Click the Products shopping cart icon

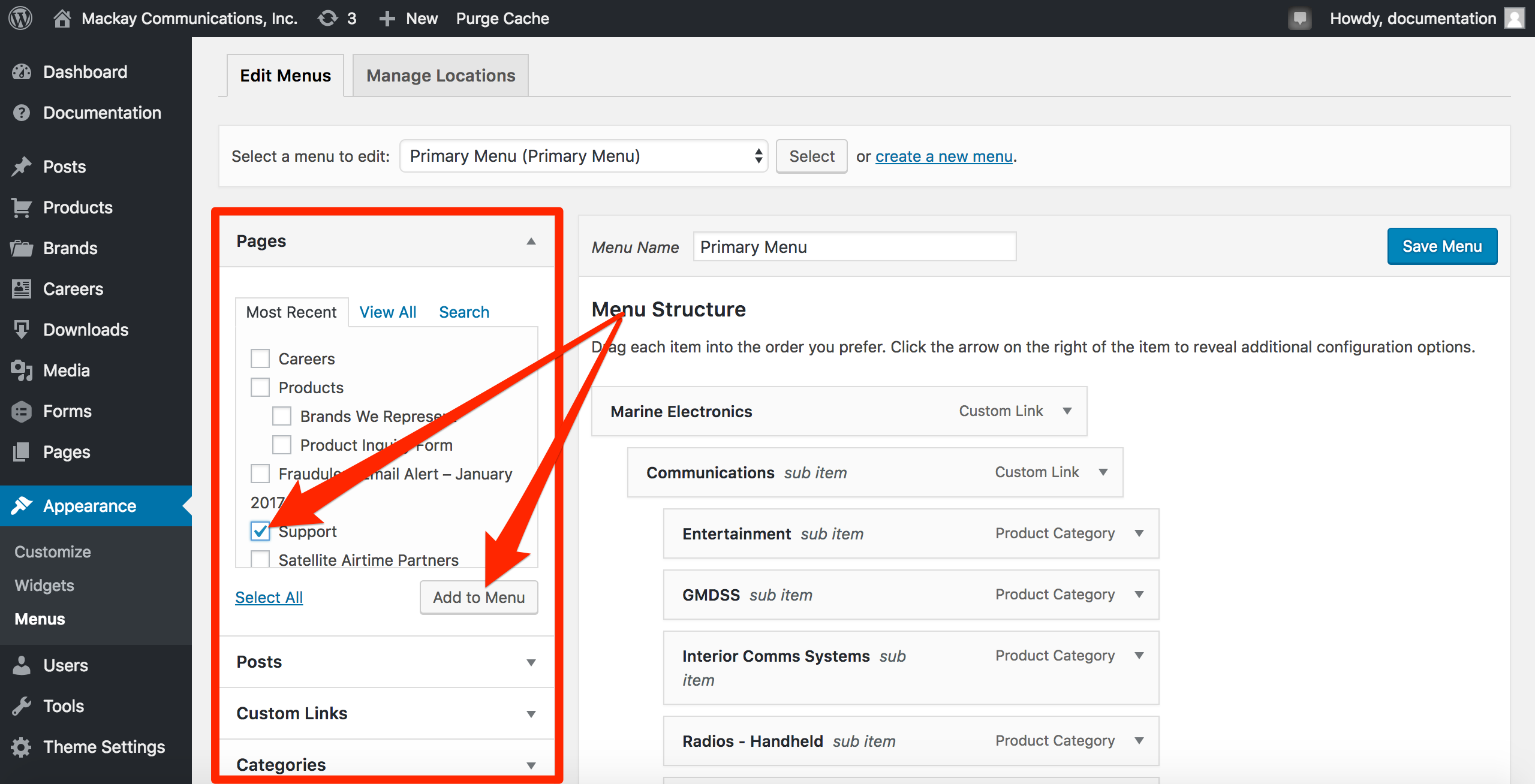click(x=22, y=207)
